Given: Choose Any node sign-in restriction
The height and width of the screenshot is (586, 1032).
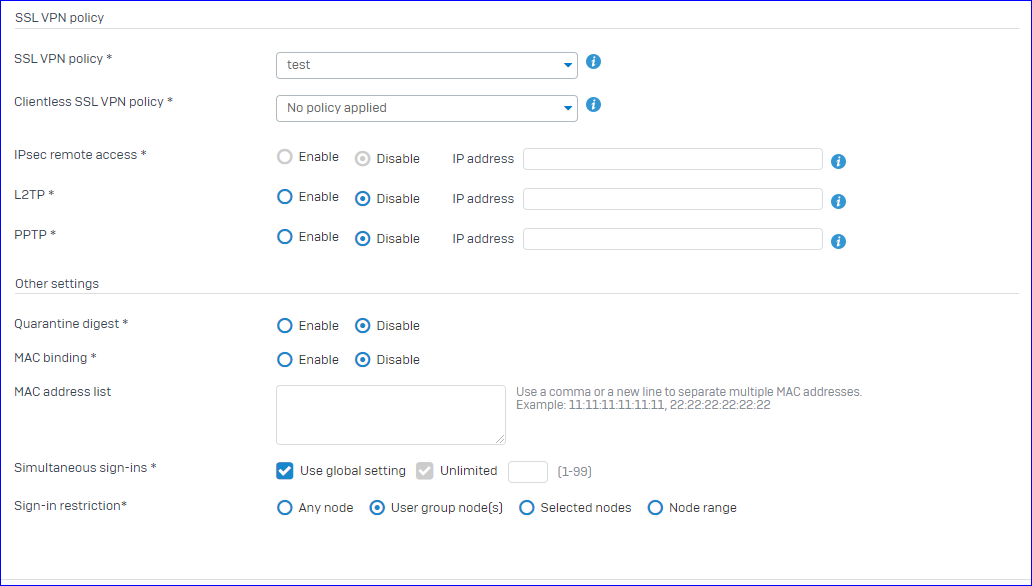Looking at the screenshot, I should [x=284, y=508].
